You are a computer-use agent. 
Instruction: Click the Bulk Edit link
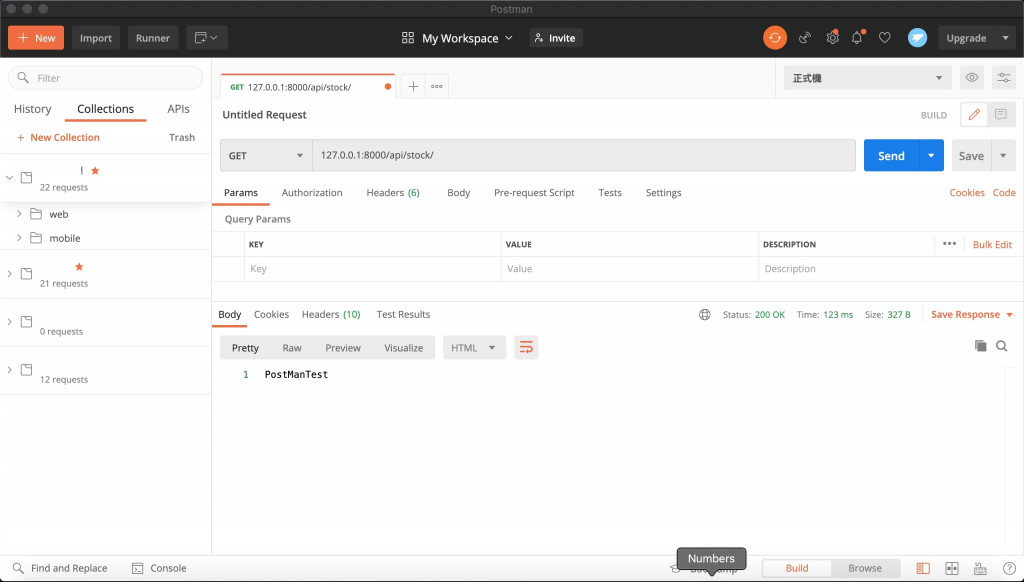(992, 244)
